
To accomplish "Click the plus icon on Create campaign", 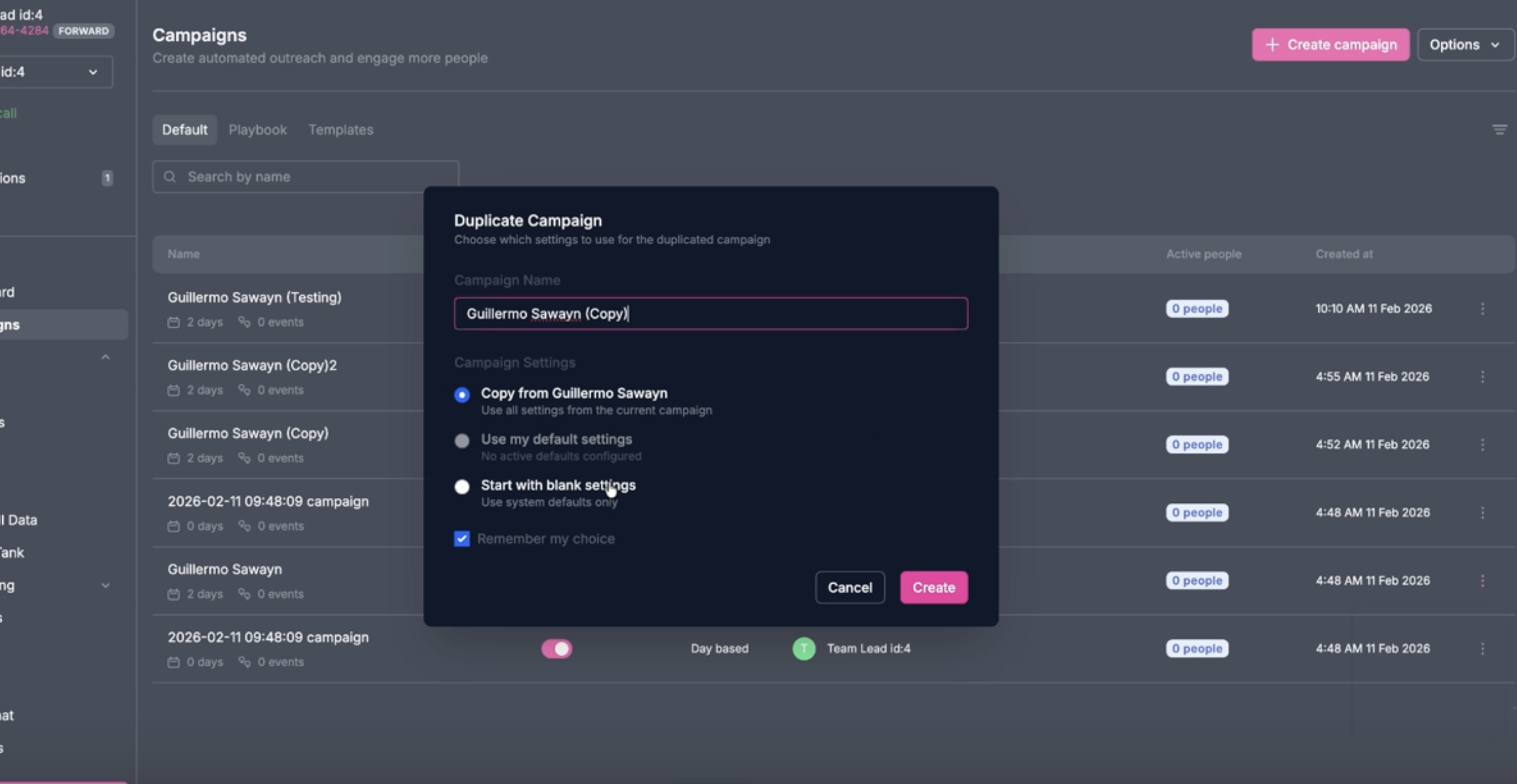I will point(1272,45).
